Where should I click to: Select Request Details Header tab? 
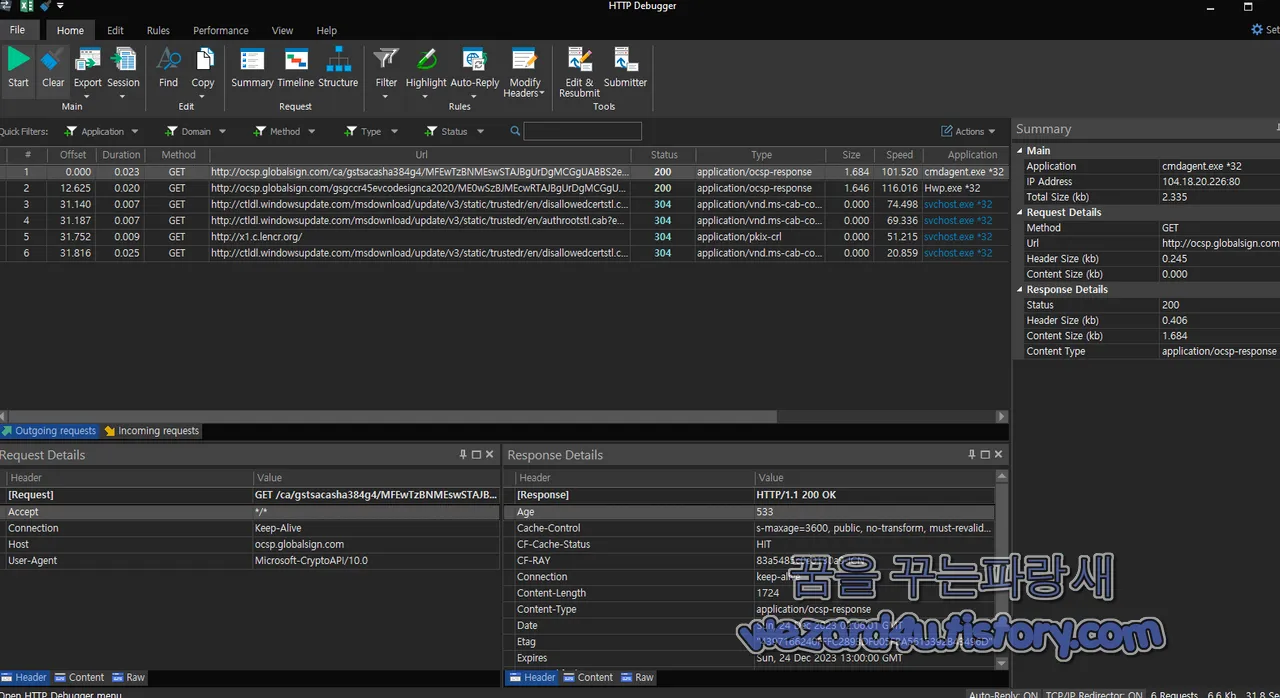pos(24,677)
